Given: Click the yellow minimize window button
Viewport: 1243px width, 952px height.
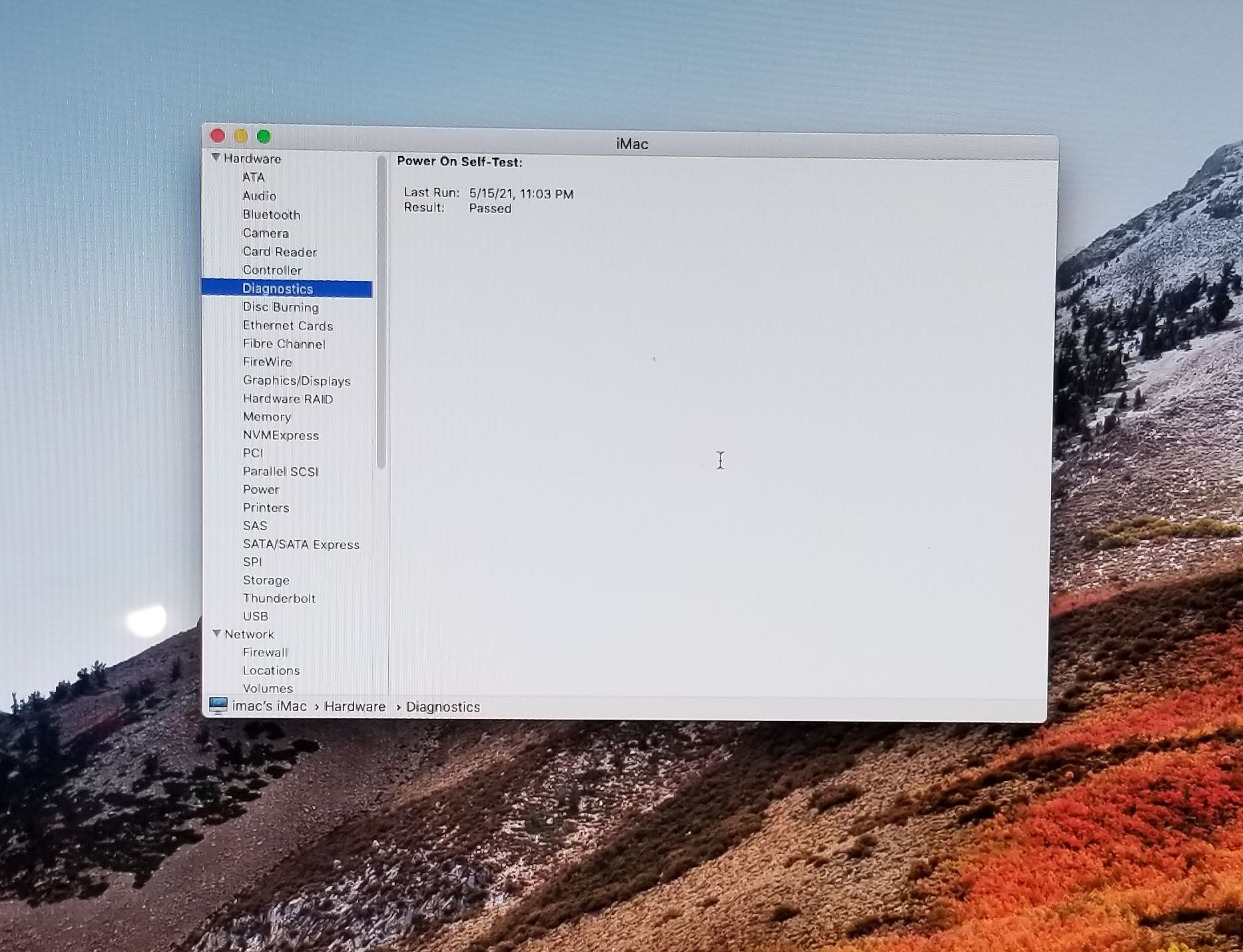Looking at the screenshot, I should coord(240,136).
